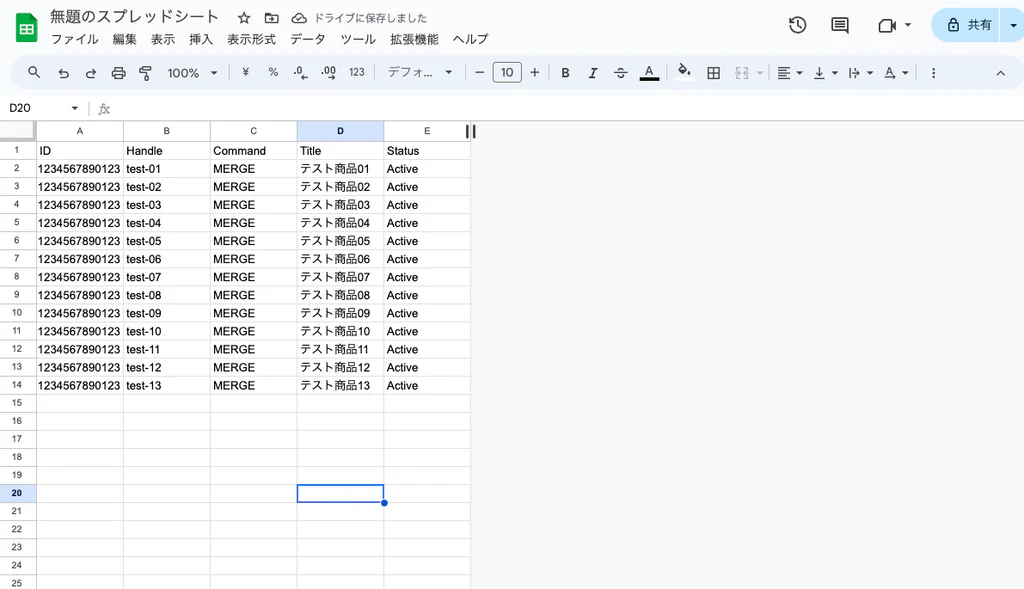
Task: Open the 表示 menu
Action: pyautogui.click(x=163, y=39)
